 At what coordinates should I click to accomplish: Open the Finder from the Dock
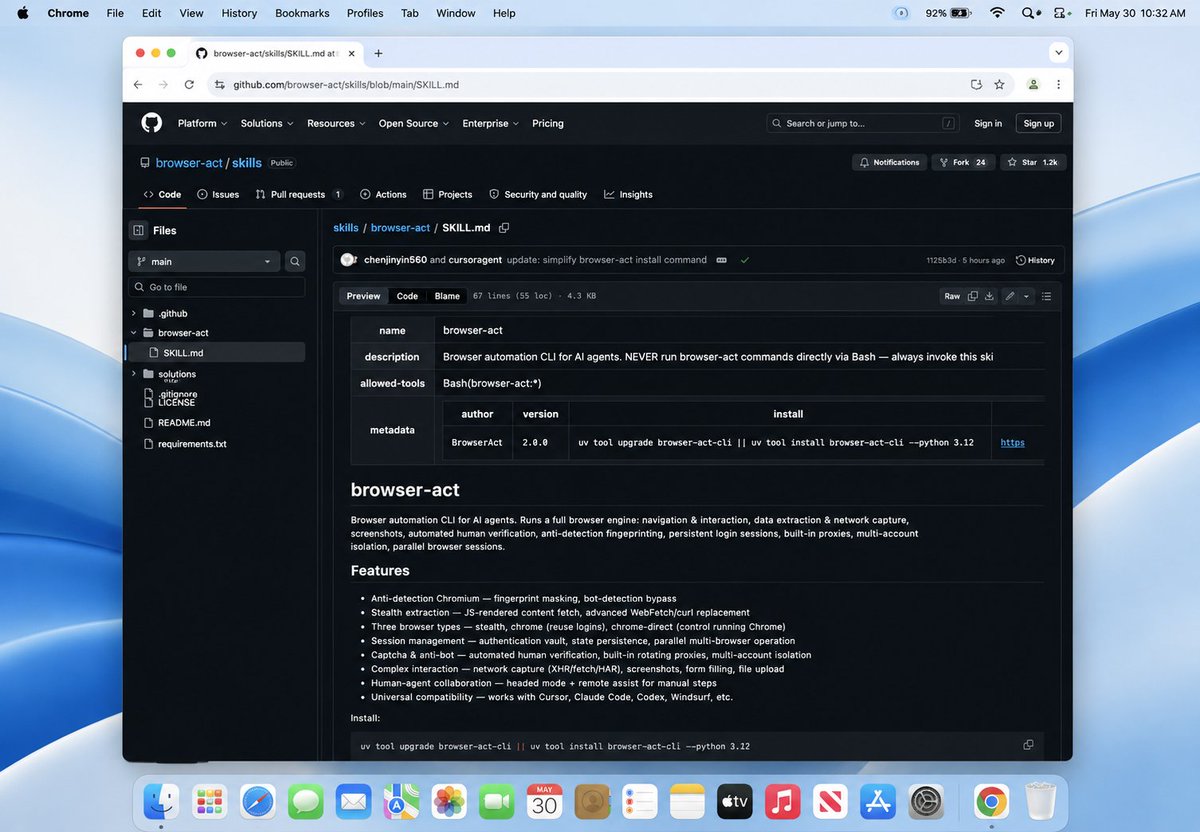[161, 802]
